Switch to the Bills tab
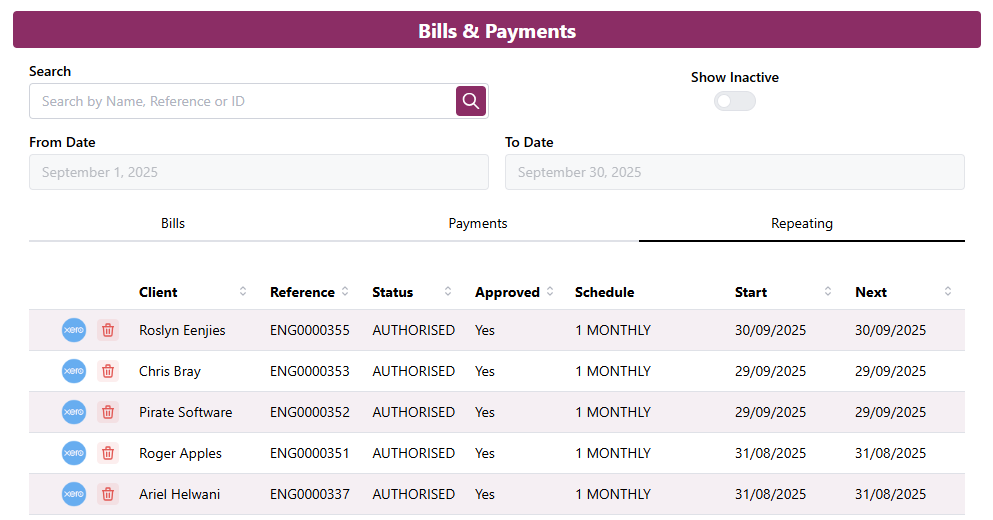 tap(173, 223)
